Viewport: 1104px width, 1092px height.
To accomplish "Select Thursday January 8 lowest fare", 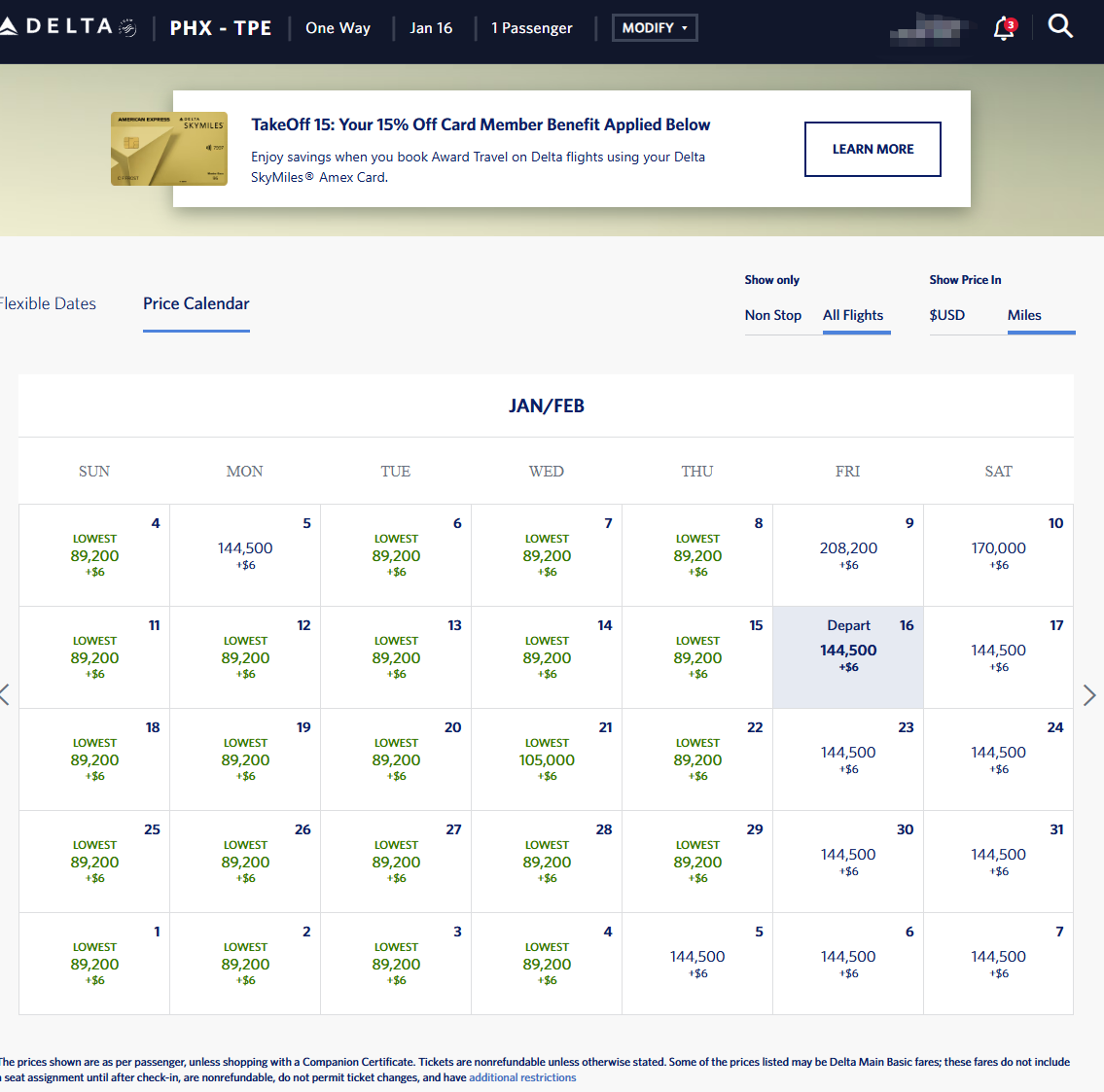I will 697,555.
